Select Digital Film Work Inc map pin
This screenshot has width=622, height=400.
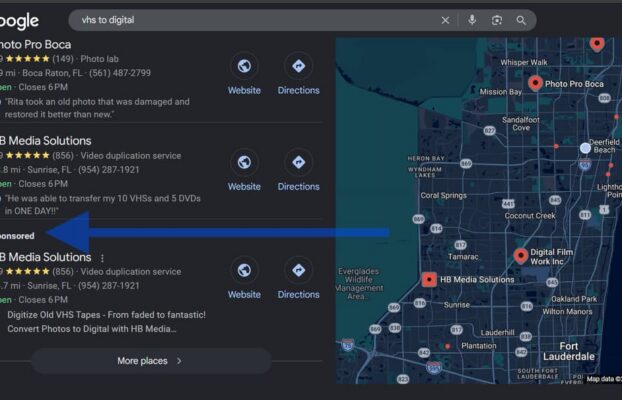coord(521,256)
